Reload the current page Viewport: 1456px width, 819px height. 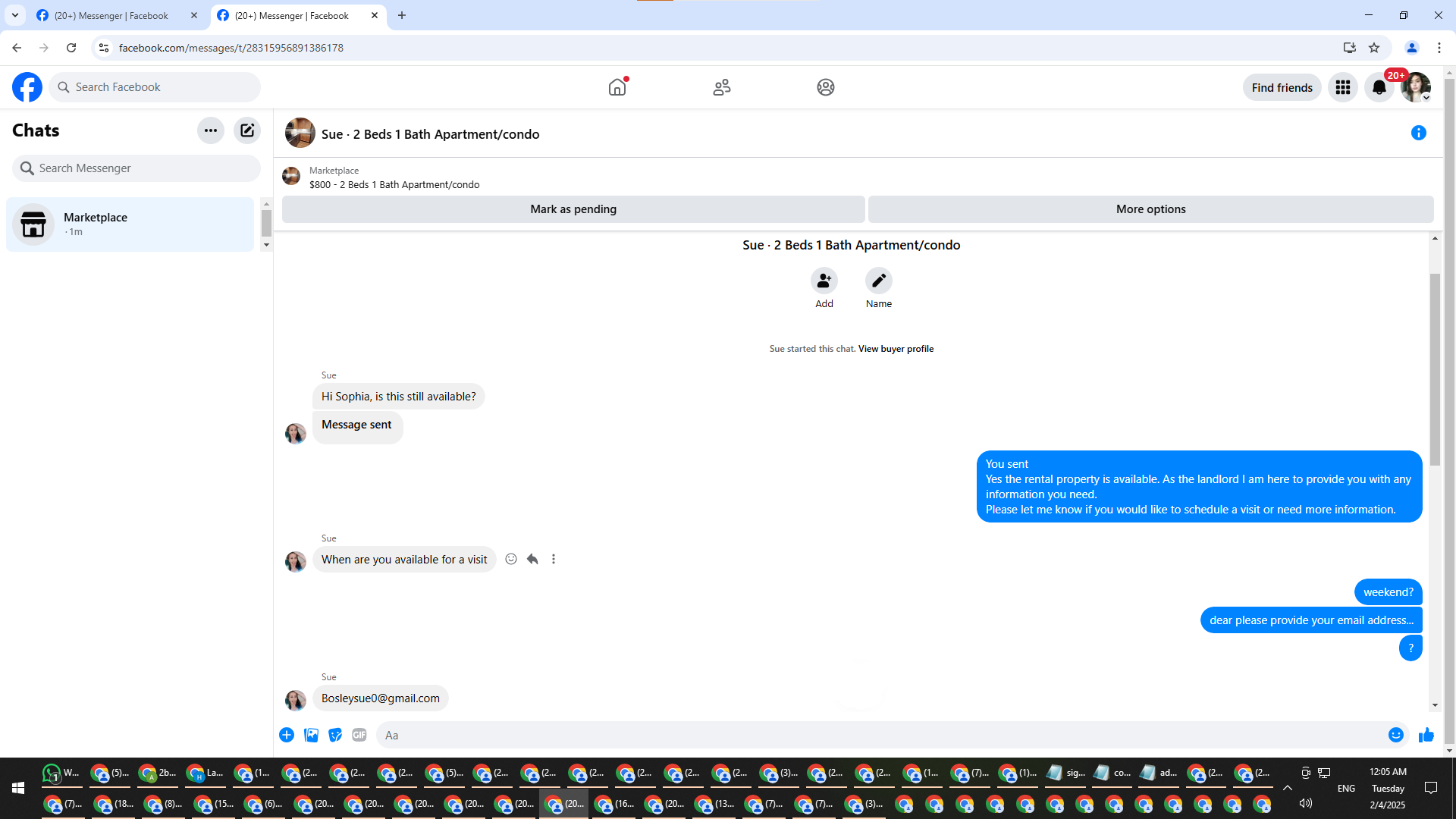point(71,48)
